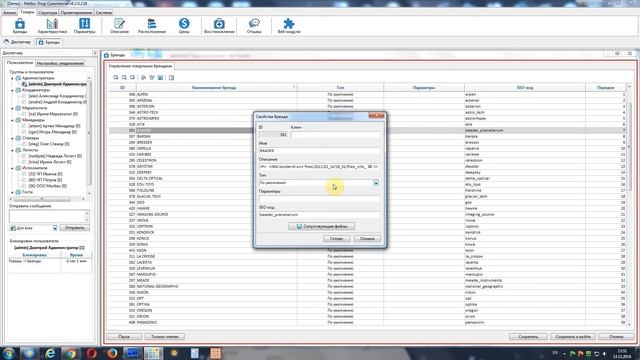Toggle checkbox for [nadejda] Надежда Логист
The height and width of the screenshot is (360, 640).
click(x=24, y=156)
